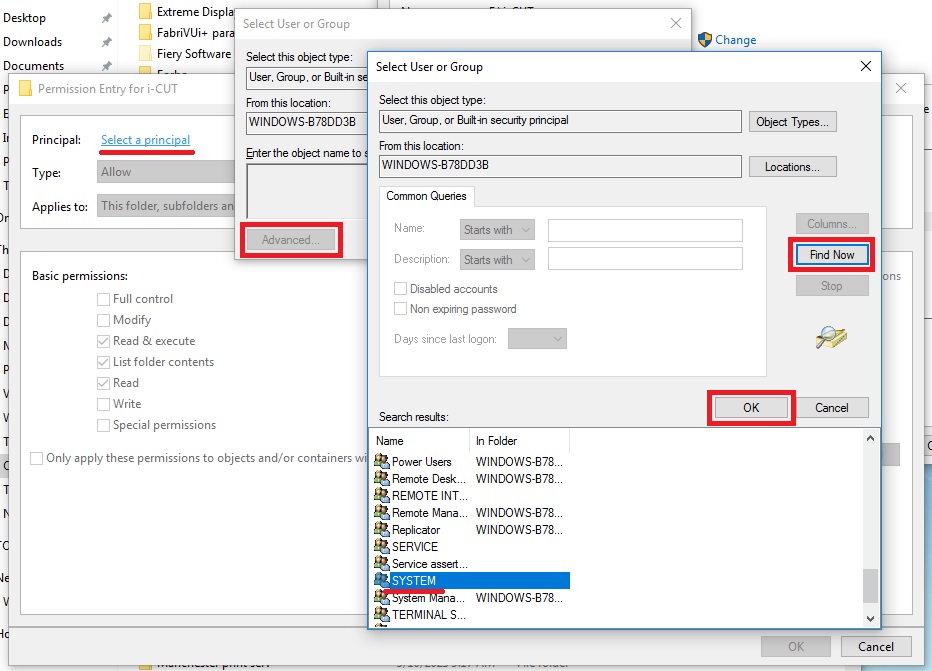The width and height of the screenshot is (932, 671).
Task: Select the Power Users group icon
Action: (383, 461)
